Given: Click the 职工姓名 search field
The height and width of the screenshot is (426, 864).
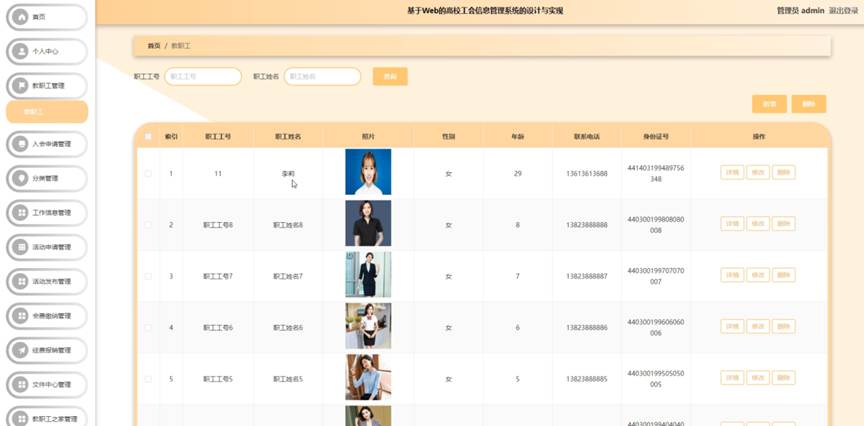Looking at the screenshot, I should coord(322,77).
